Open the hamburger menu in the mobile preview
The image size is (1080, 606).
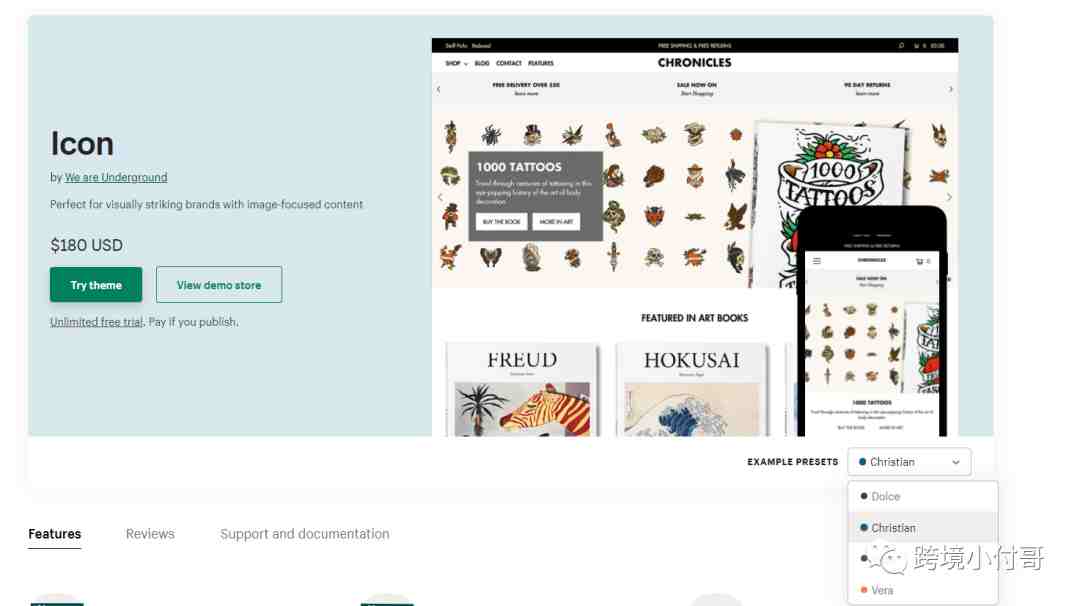[x=817, y=261]
